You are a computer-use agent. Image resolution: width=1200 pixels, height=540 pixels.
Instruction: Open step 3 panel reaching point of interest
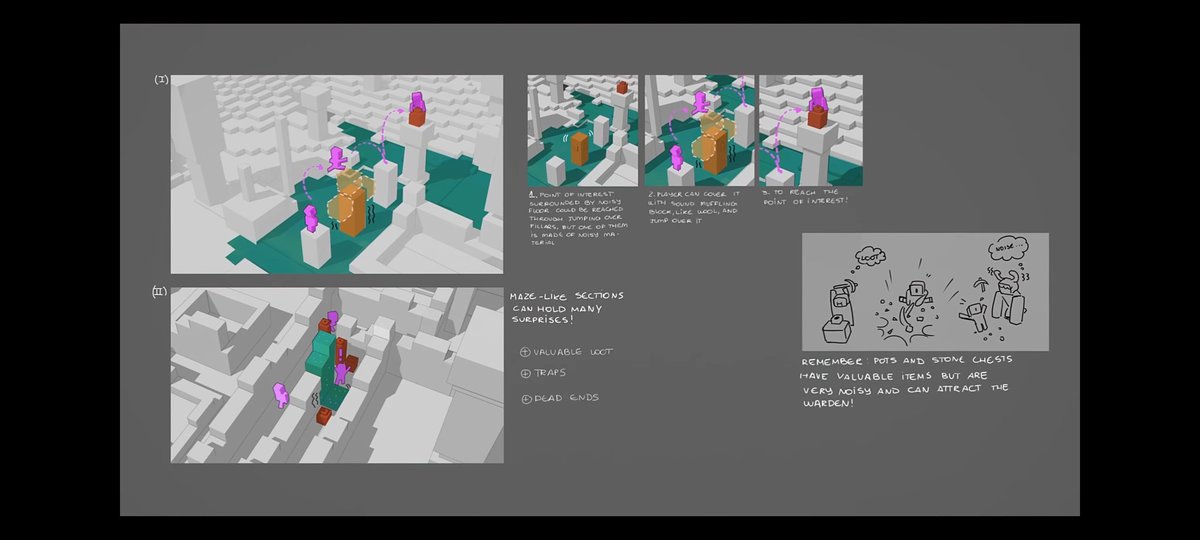(811, 130)
